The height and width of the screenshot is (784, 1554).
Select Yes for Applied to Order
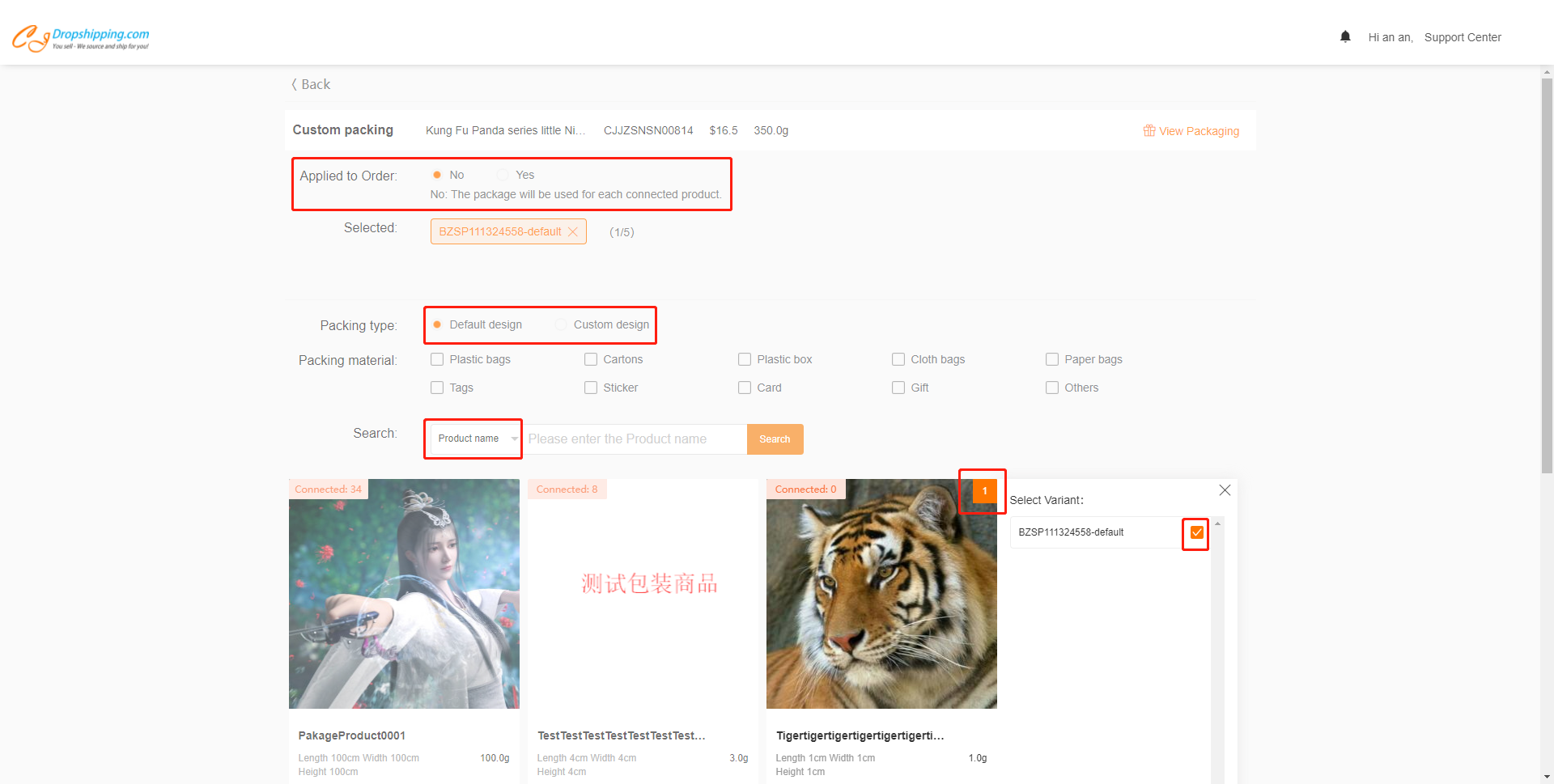[x=503, y=175]
